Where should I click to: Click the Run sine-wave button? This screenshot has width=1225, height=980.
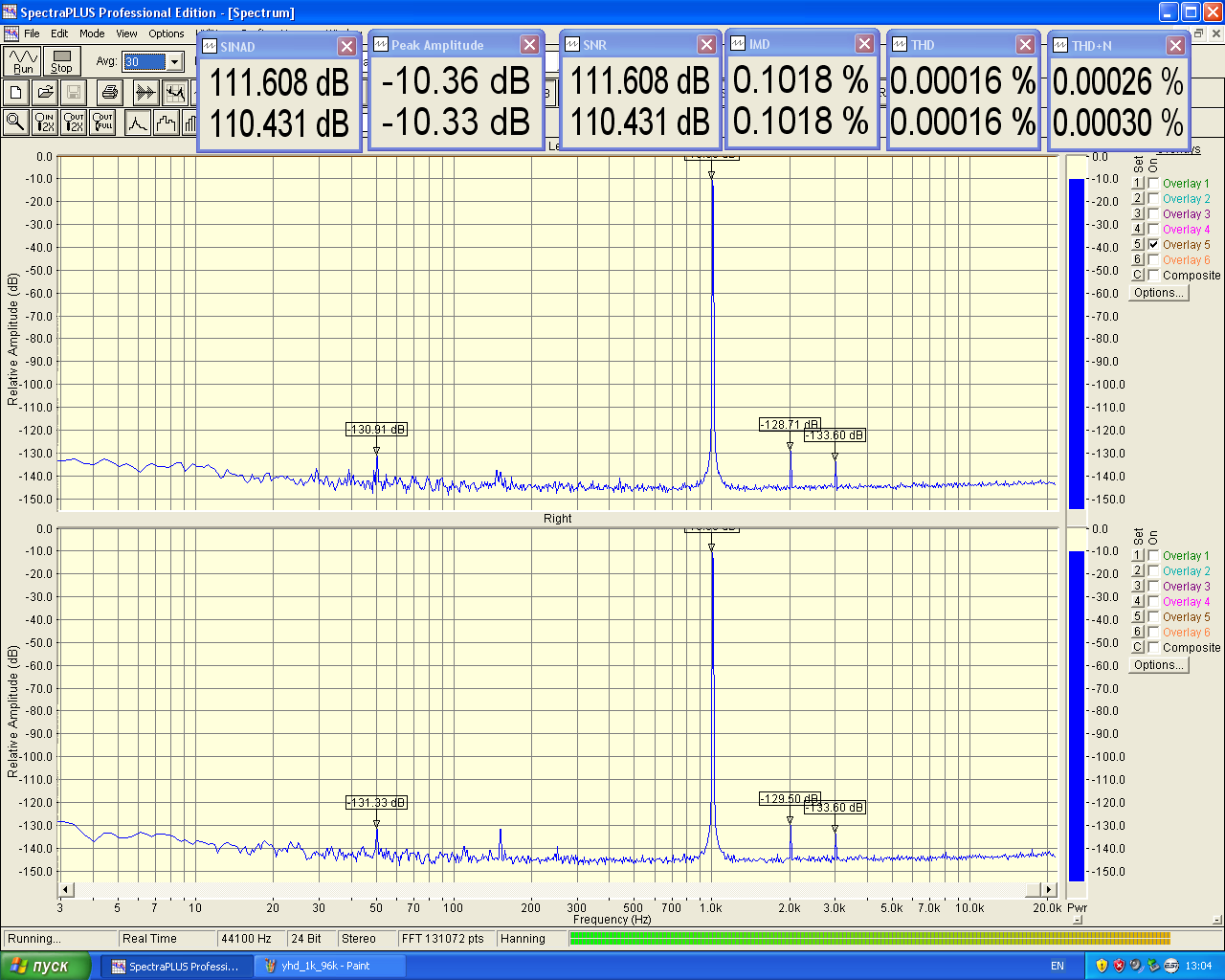click(x=22, y=61)
